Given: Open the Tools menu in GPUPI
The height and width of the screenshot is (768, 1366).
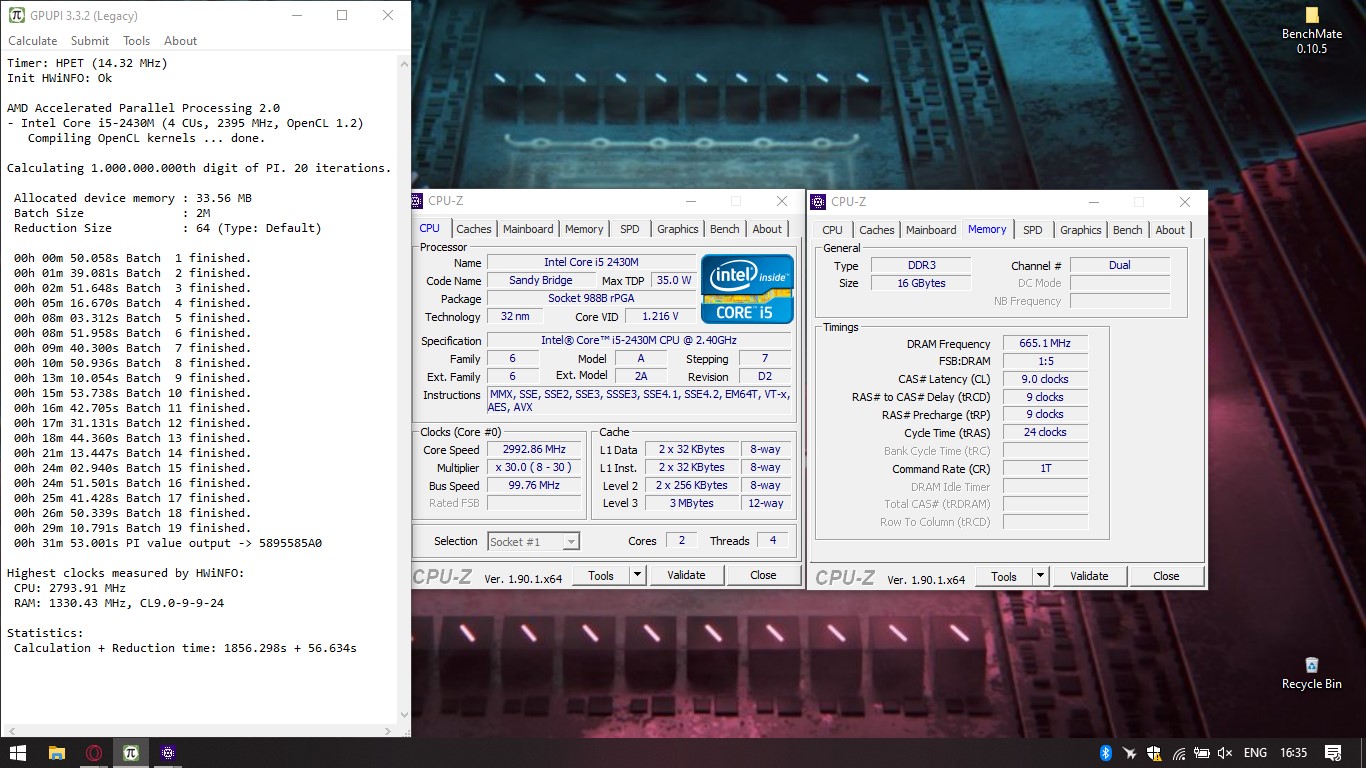Looking at the screenshot, I should pyautogui.click(x=137, y=41).
